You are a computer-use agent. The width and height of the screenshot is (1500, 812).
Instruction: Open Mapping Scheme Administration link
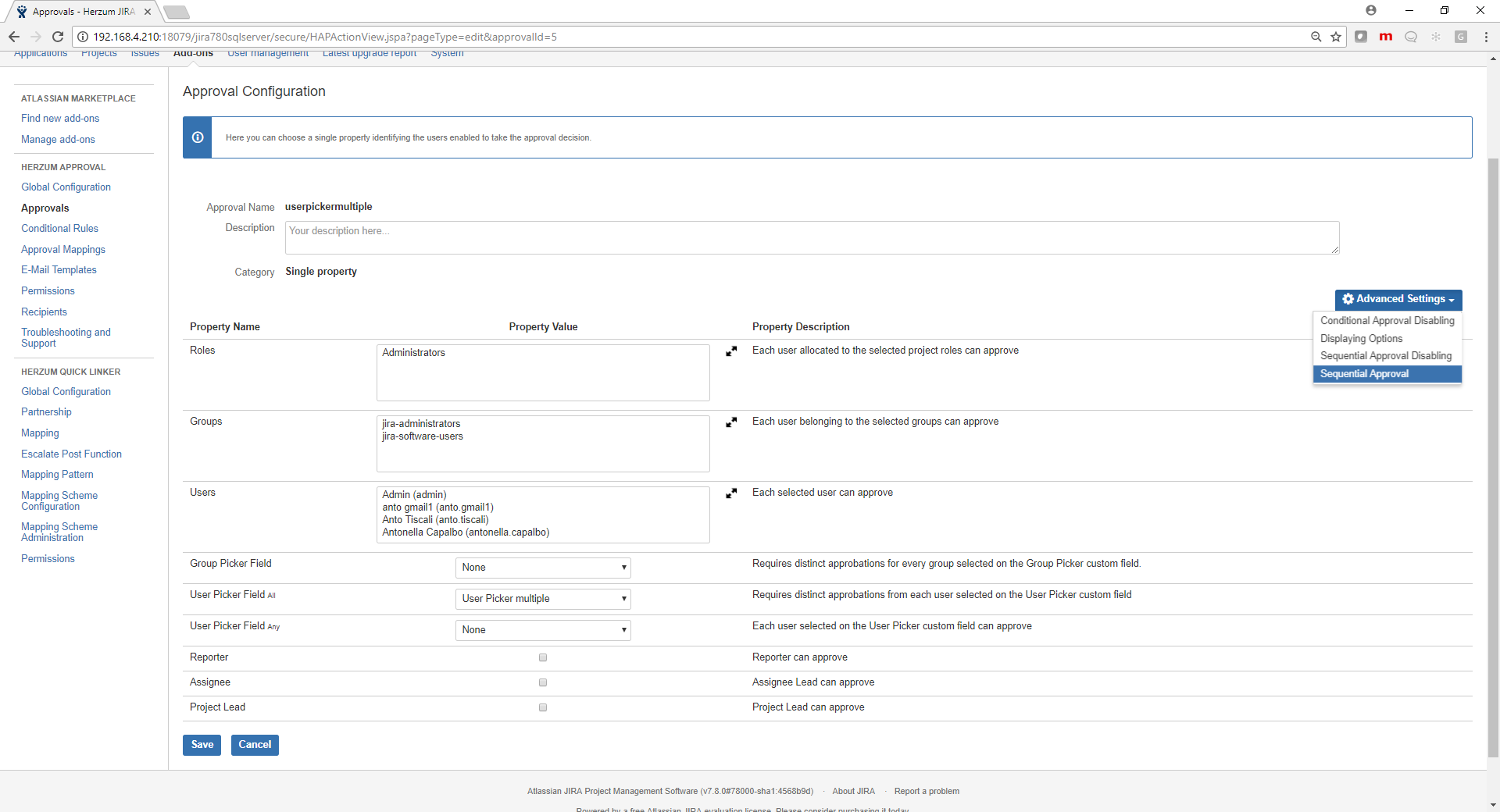pyautogui.click(x=59, y=532)
